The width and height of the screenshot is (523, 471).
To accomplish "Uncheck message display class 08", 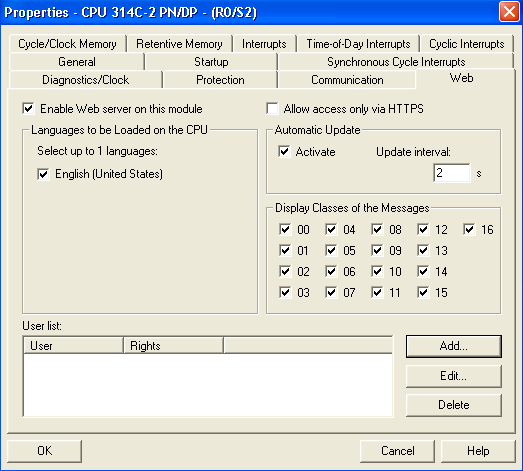I will pos(377,229).
